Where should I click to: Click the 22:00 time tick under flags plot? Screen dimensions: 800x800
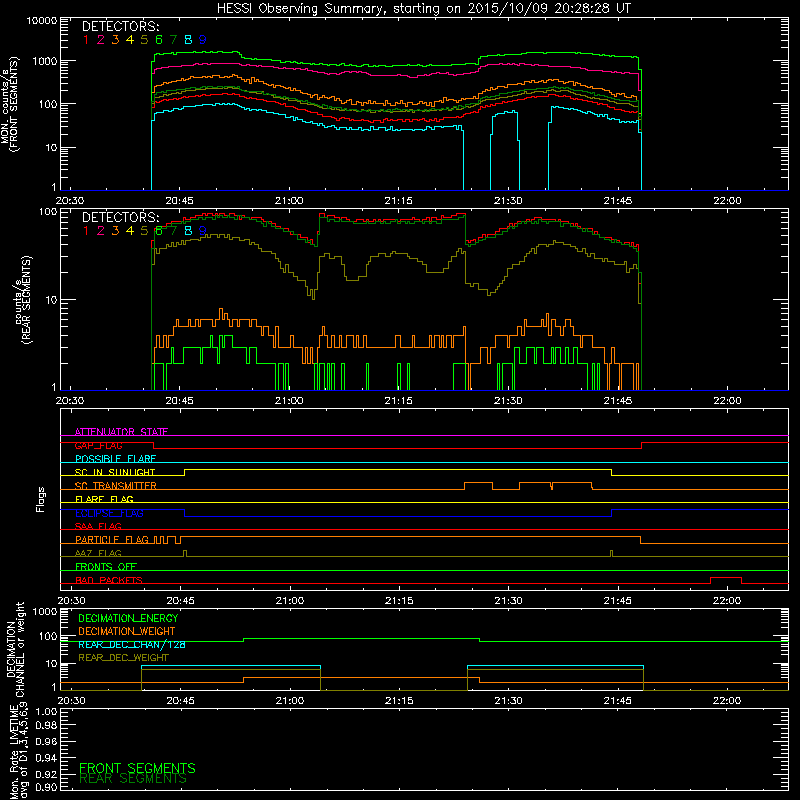[727, 601]
